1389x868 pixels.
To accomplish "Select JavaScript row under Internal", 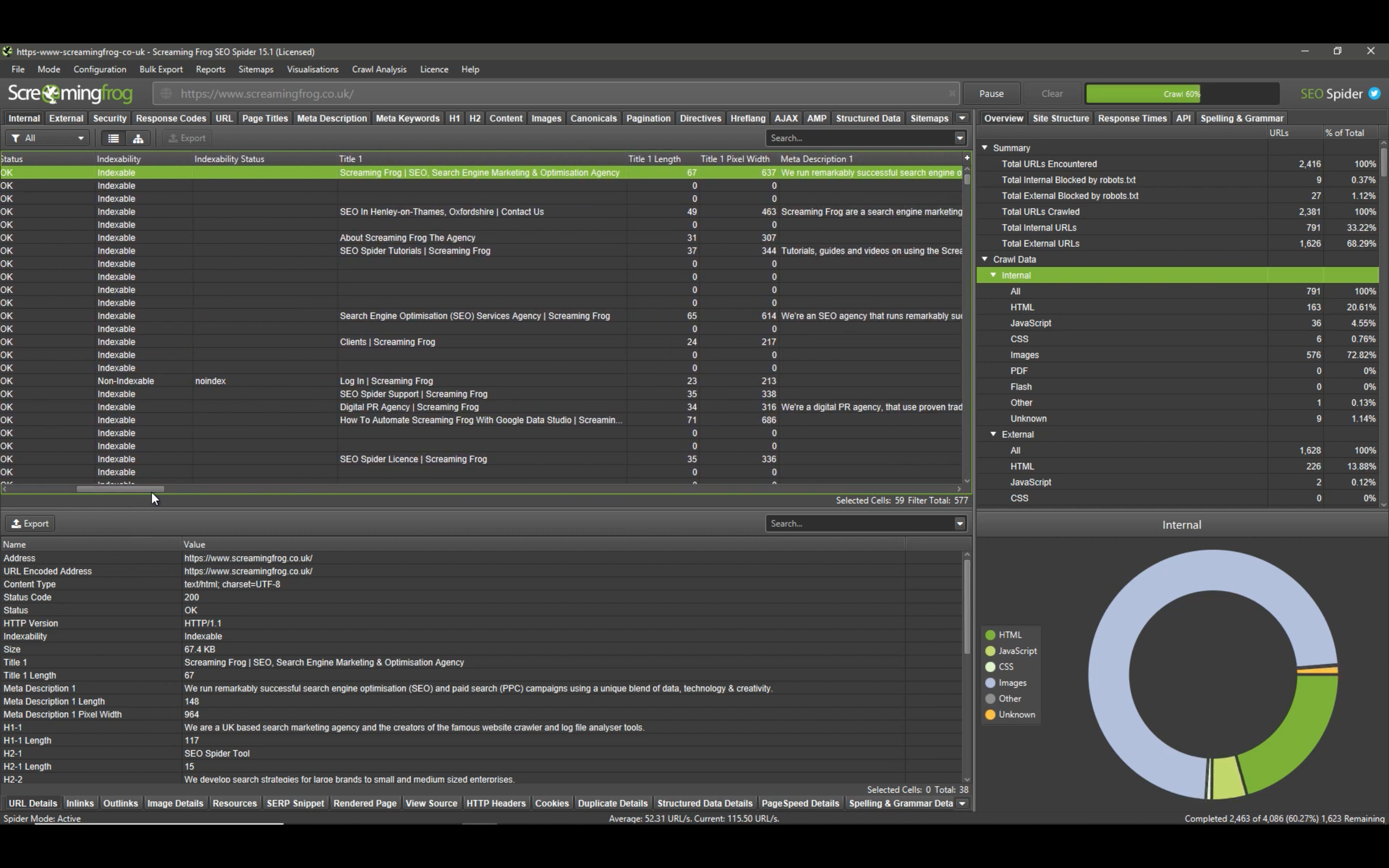I will (x=1178, y=323).
